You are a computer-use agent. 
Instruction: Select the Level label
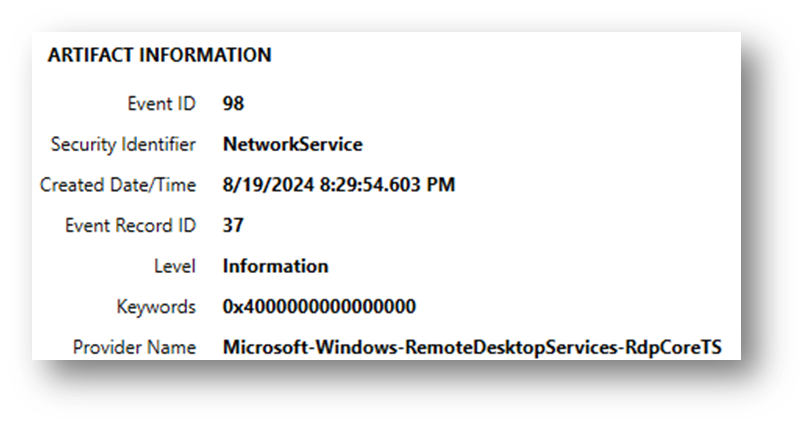[x=175, y=266]
